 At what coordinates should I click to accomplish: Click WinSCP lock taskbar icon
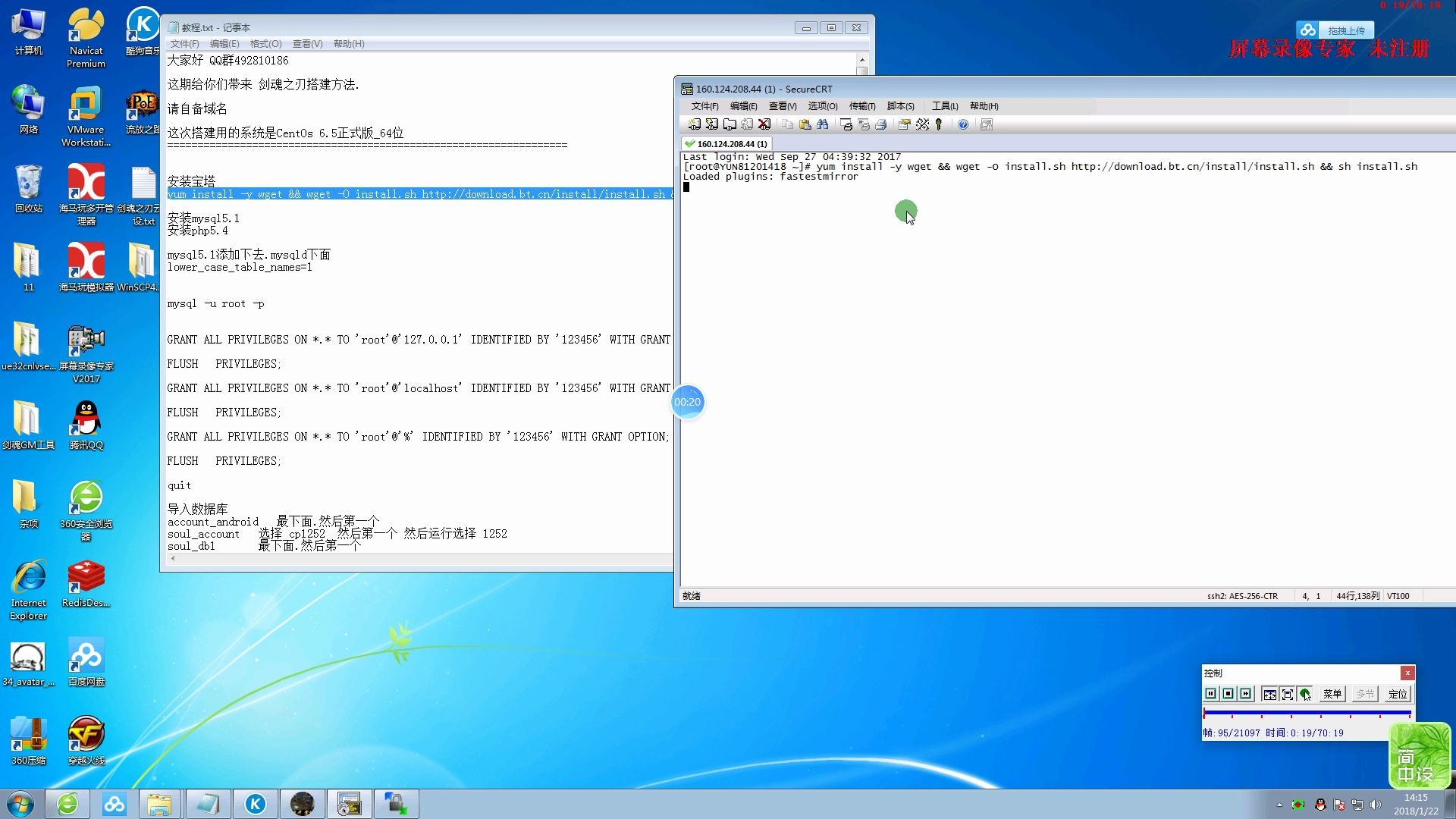[x=396, y=804]
